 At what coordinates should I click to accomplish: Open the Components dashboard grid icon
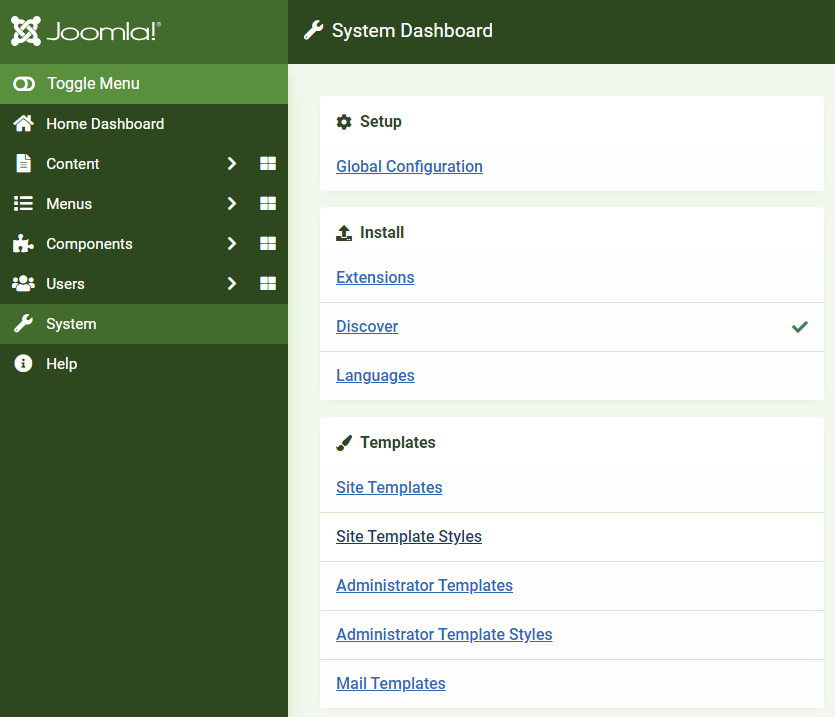pyautogui.click(x=268, y=243)
